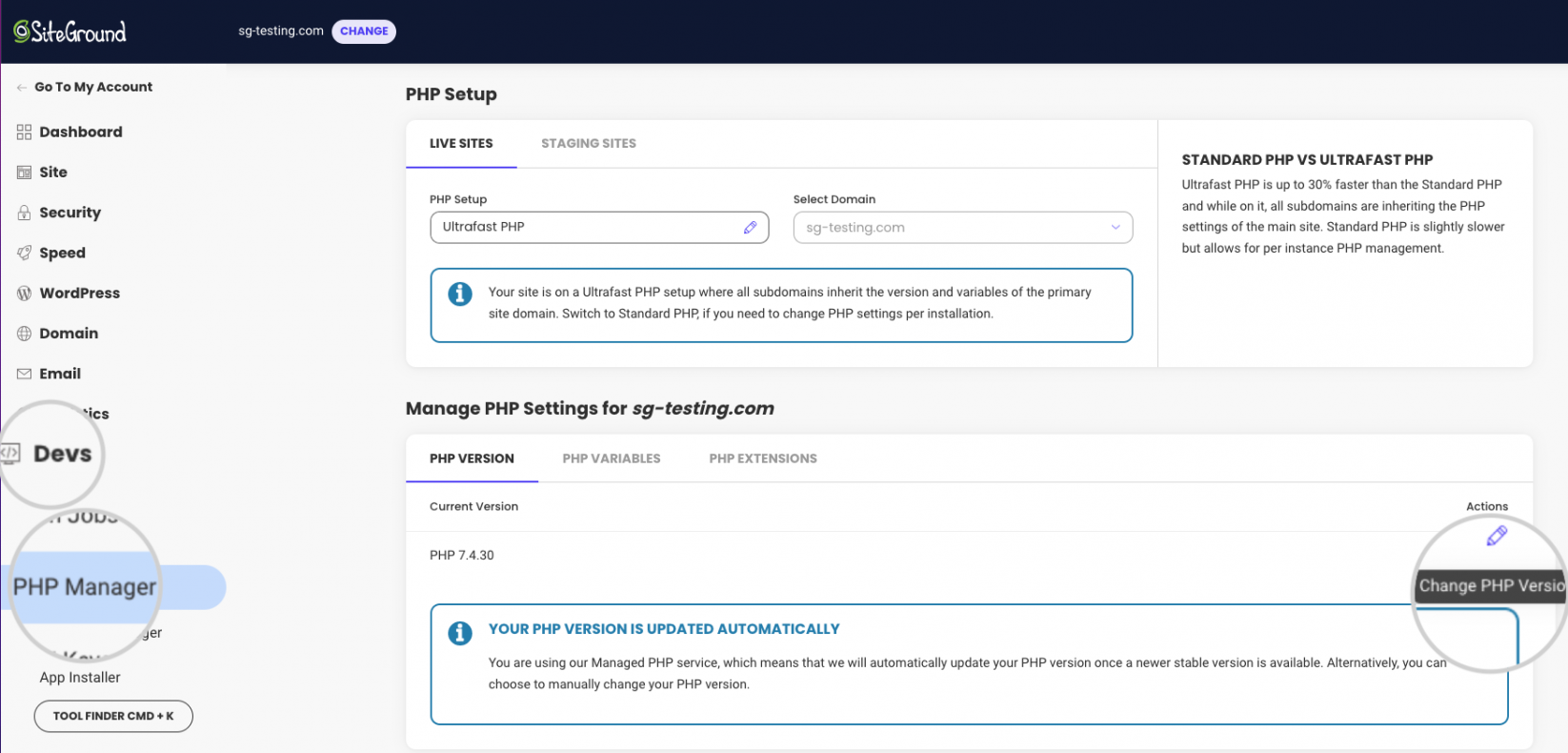The width and height of the screenshot is (1568, 753).
Task: Click the Ultrafast PHP setup field
Action: pyautogui.click(x=599, y=227)
